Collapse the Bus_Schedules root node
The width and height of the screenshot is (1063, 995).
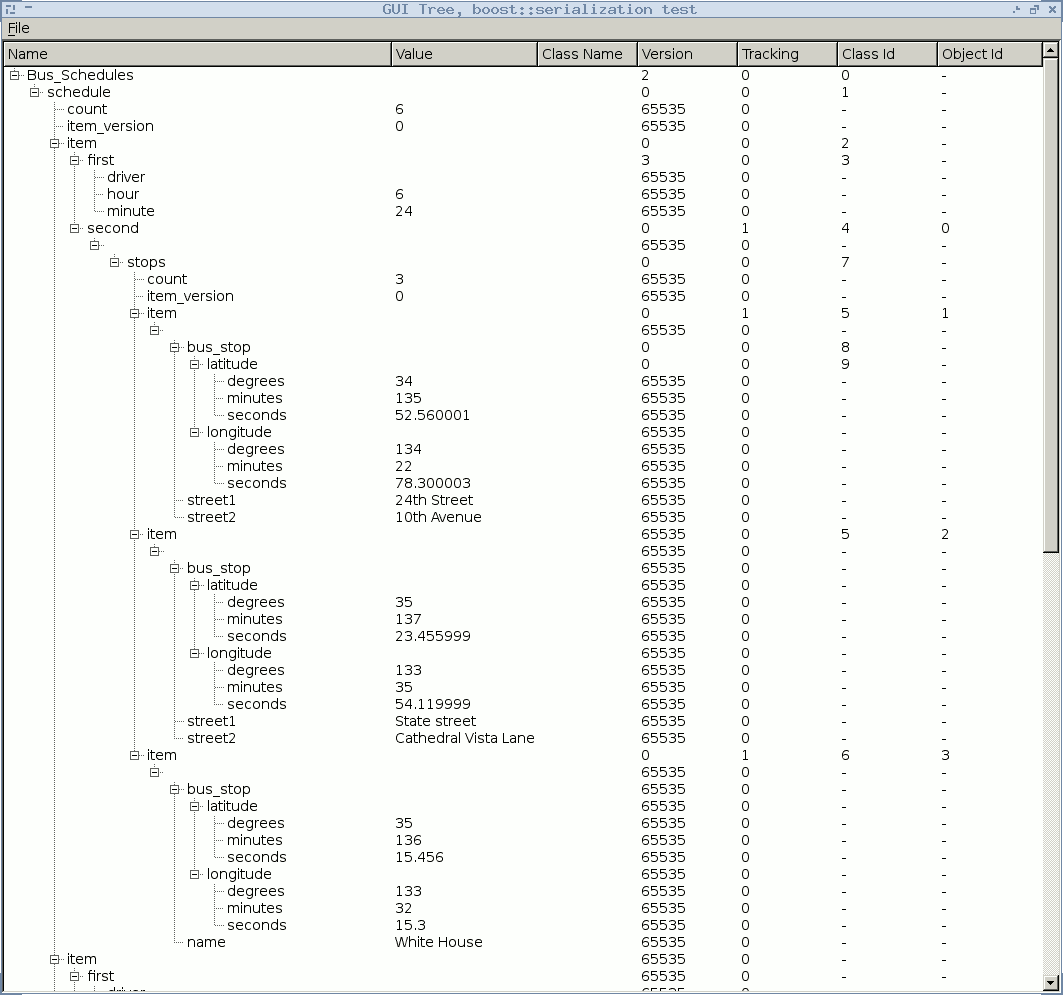click(x=15, y=75)
